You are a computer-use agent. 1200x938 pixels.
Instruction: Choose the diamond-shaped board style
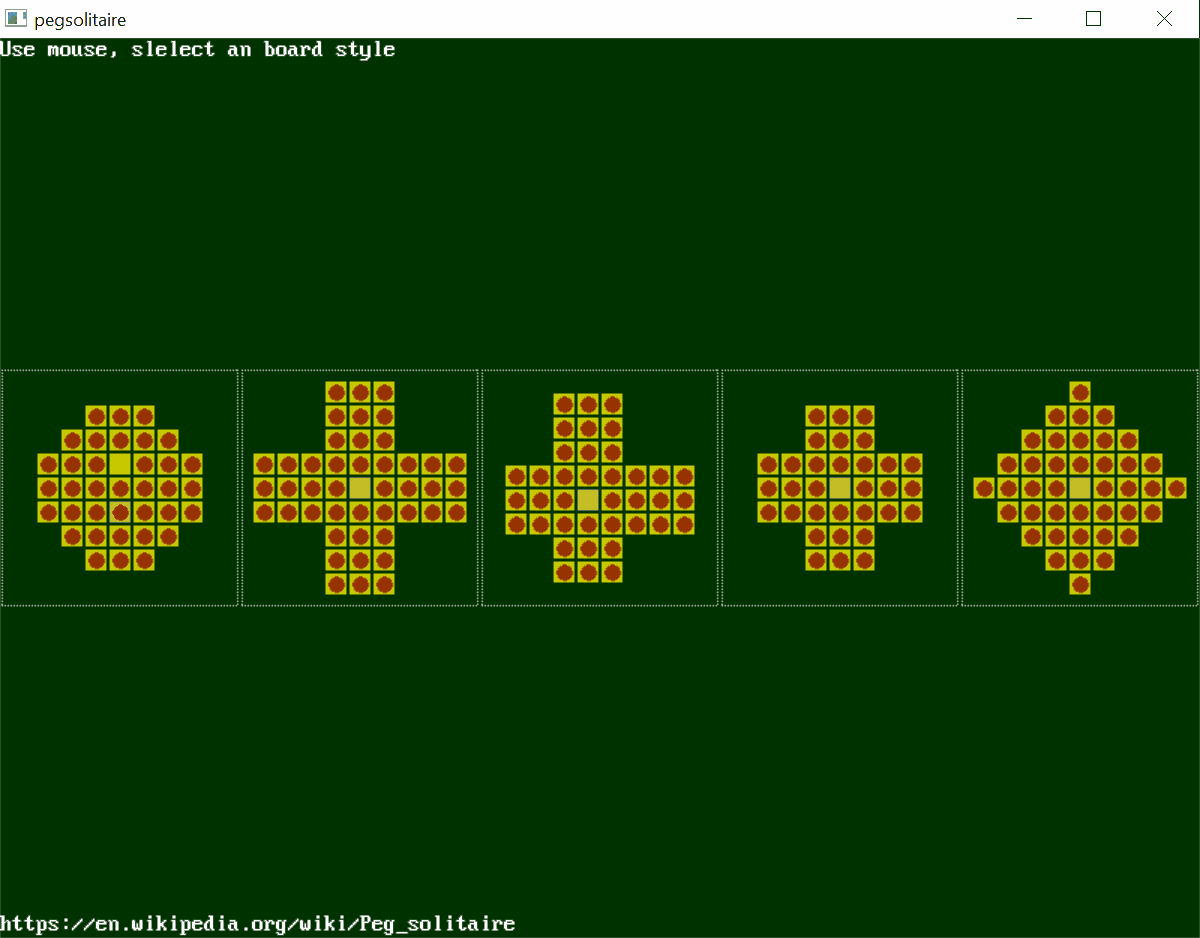click(1080, 487)
